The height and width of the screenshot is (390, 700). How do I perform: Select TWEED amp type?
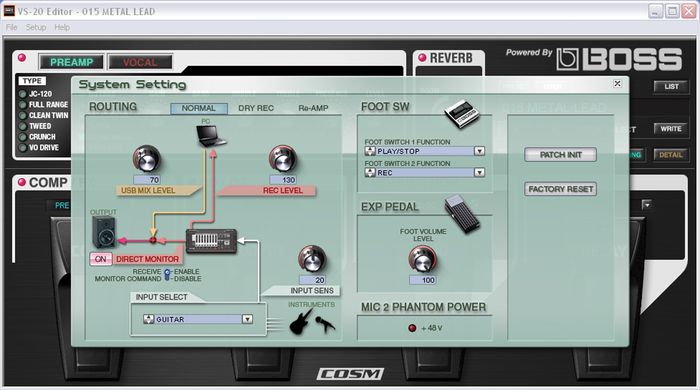(35, 126)
